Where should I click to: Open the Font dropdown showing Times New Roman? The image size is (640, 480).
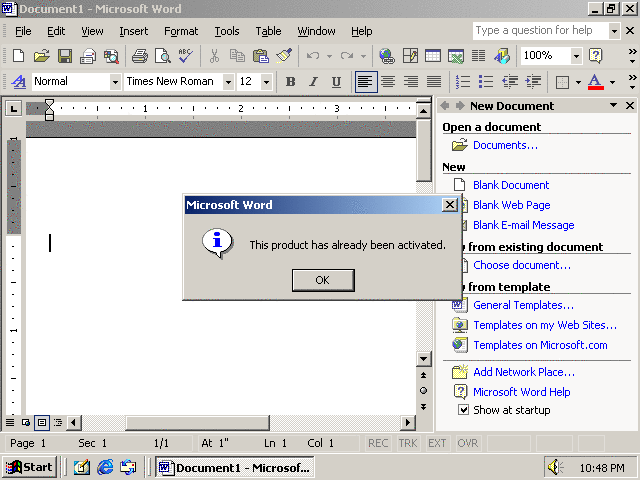click(229, 82)
